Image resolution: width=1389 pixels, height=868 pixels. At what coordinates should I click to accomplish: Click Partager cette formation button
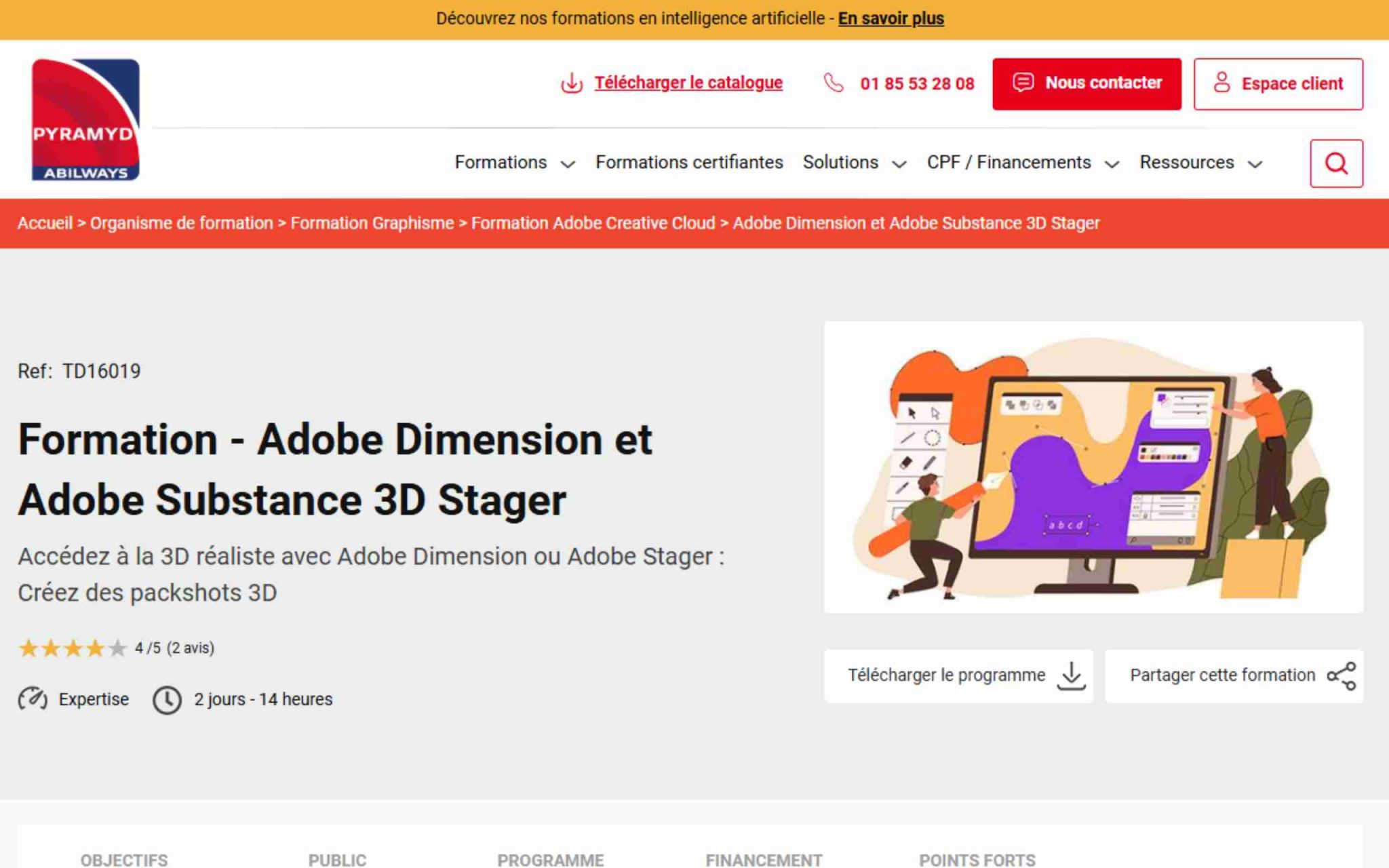click(1234, 676)
